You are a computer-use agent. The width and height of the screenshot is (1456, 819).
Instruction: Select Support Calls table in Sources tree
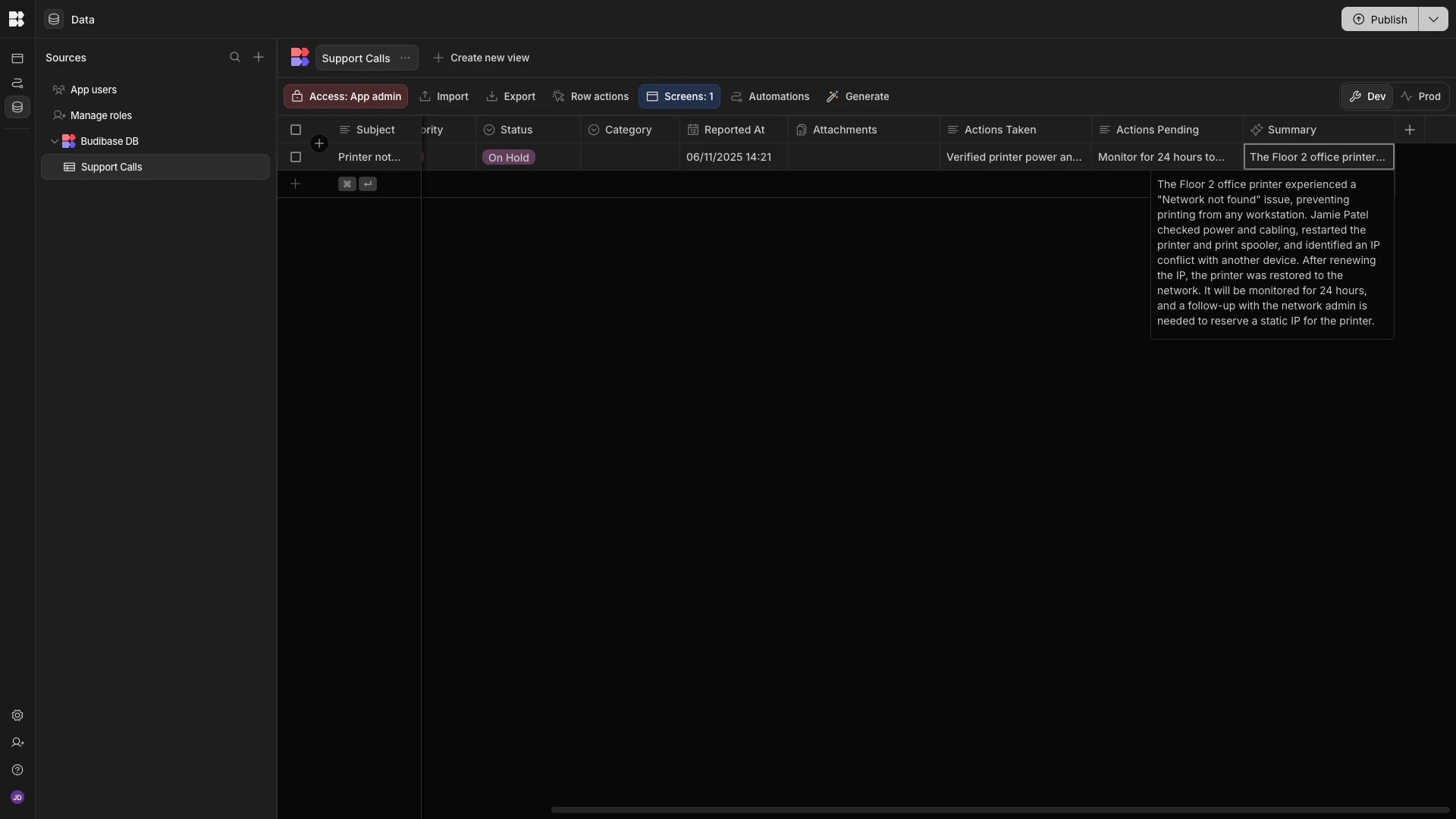[x=155, y=167]
